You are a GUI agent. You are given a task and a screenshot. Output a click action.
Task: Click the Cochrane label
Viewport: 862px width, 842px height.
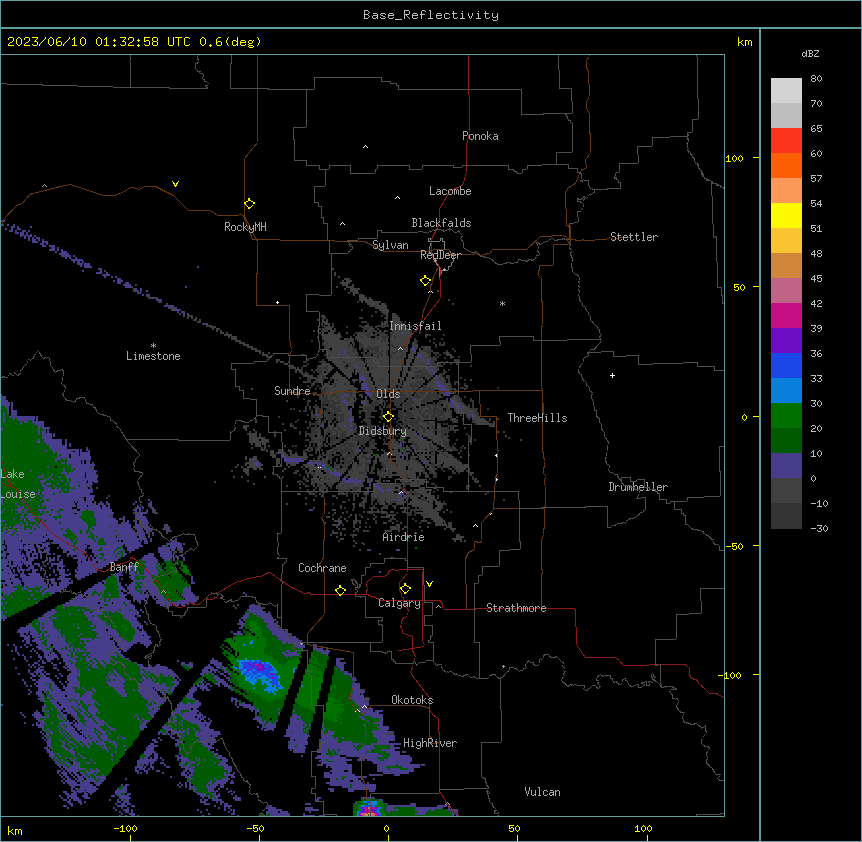pos(322,568)
